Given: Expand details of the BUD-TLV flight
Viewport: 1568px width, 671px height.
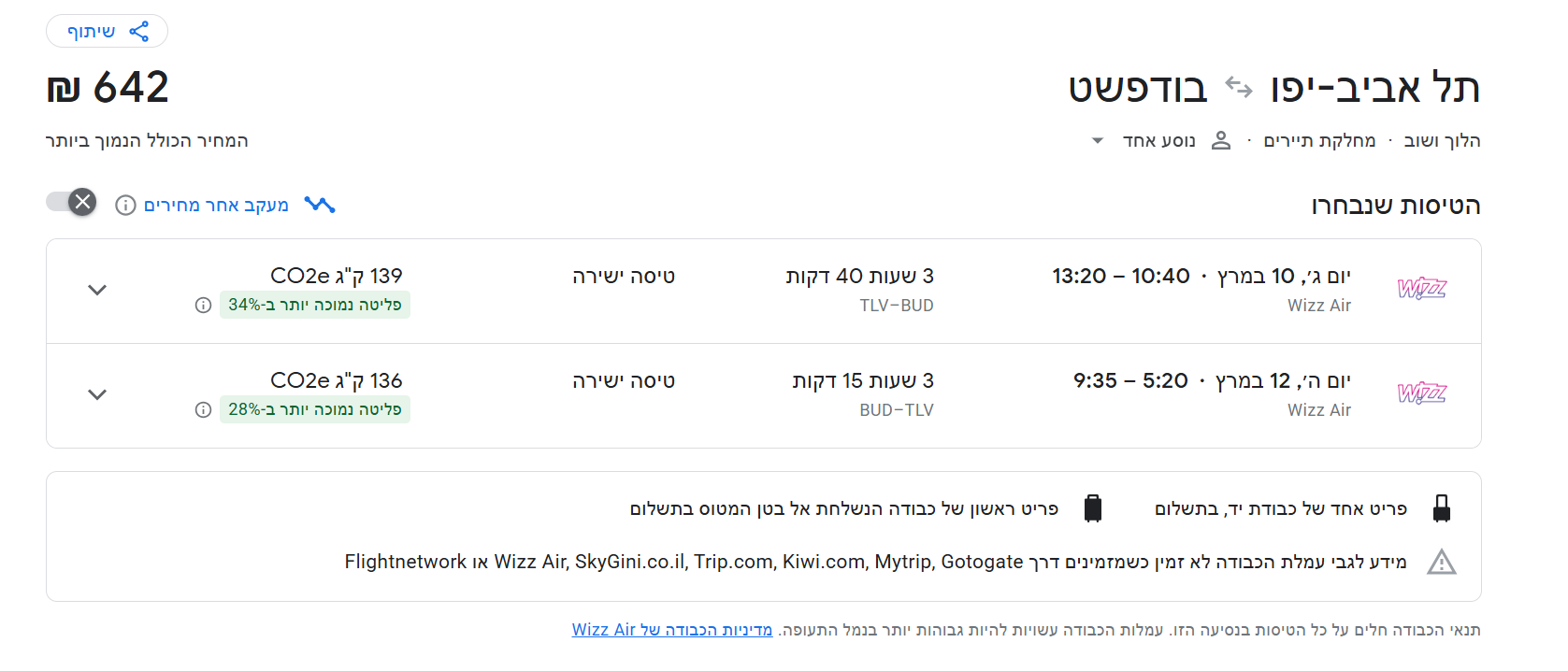Looking at the screenshot, I should point(96,394).
